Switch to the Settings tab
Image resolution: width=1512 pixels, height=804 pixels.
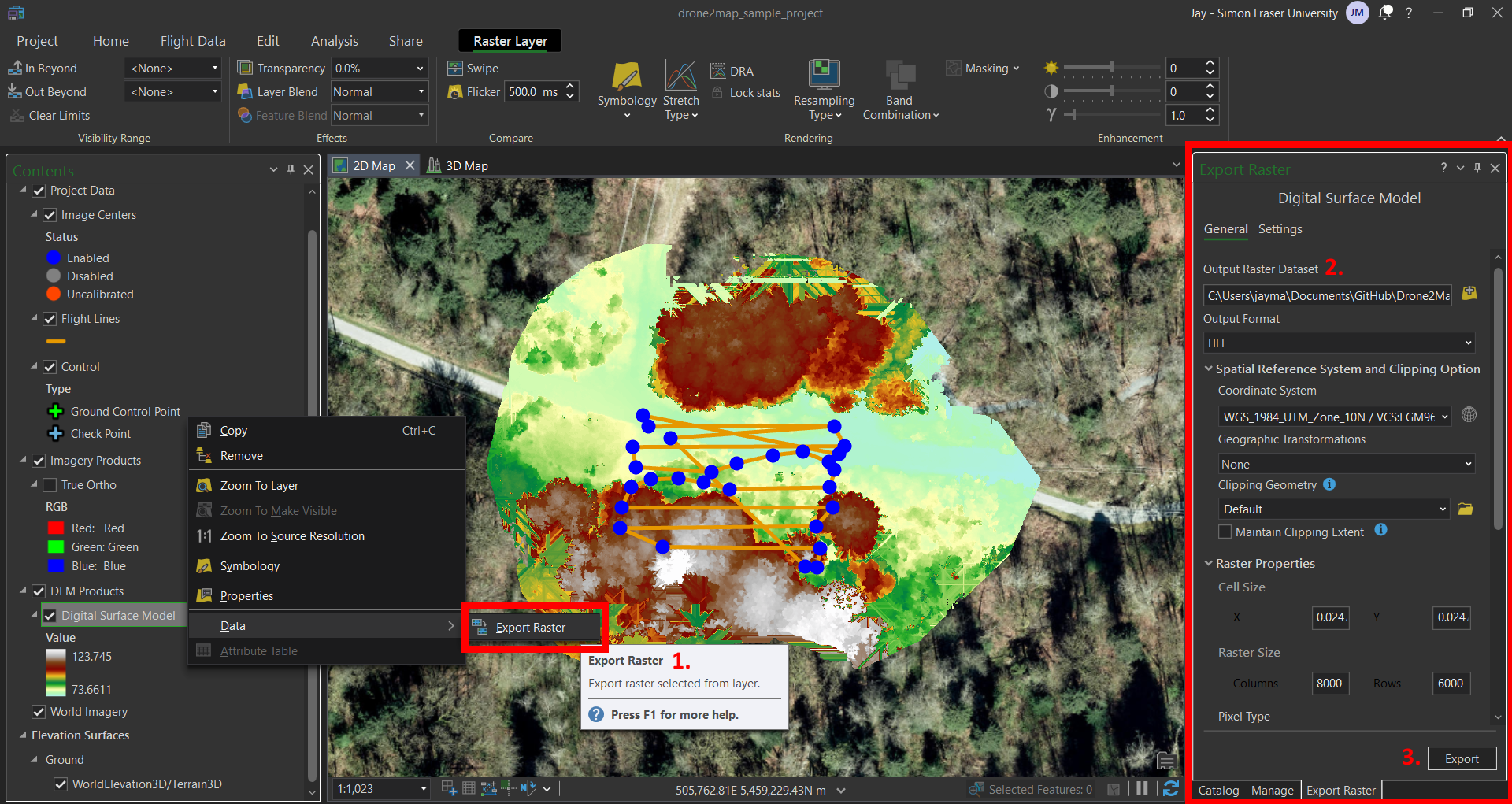[1280, 229]
